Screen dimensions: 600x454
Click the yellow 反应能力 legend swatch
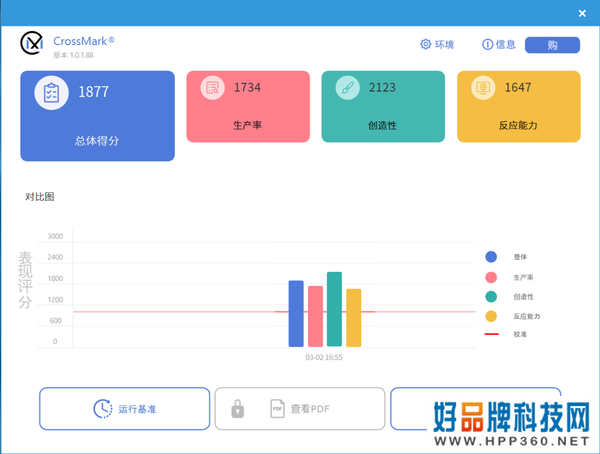491,316
